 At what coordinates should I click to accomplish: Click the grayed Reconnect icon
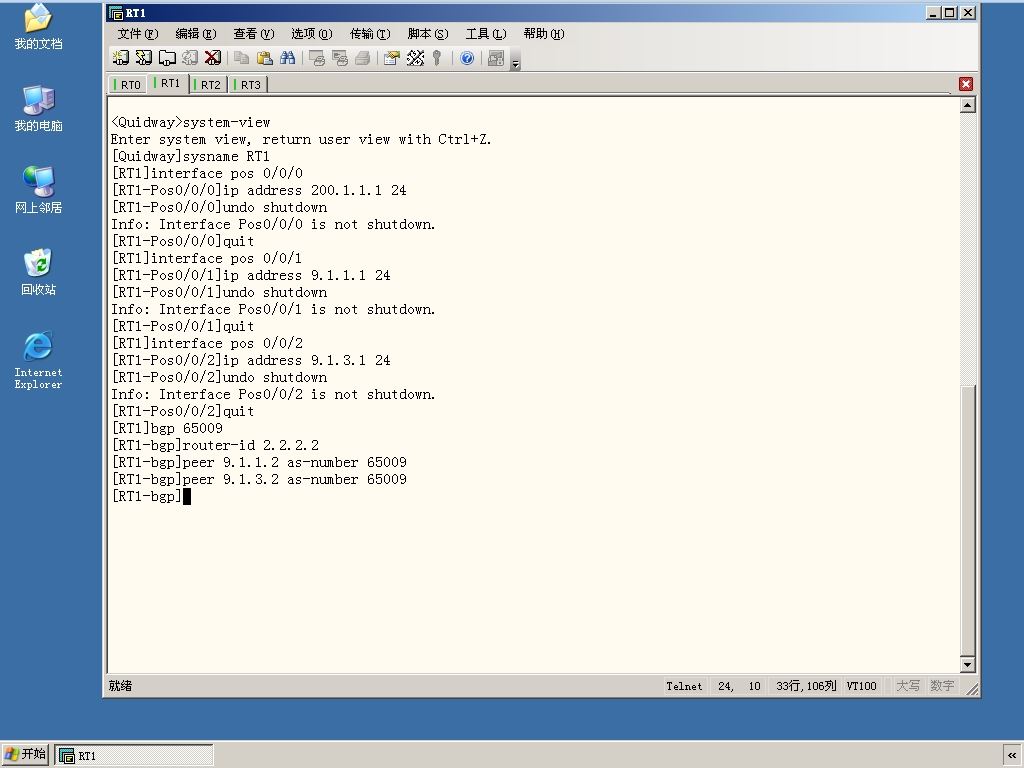[190, 58]
